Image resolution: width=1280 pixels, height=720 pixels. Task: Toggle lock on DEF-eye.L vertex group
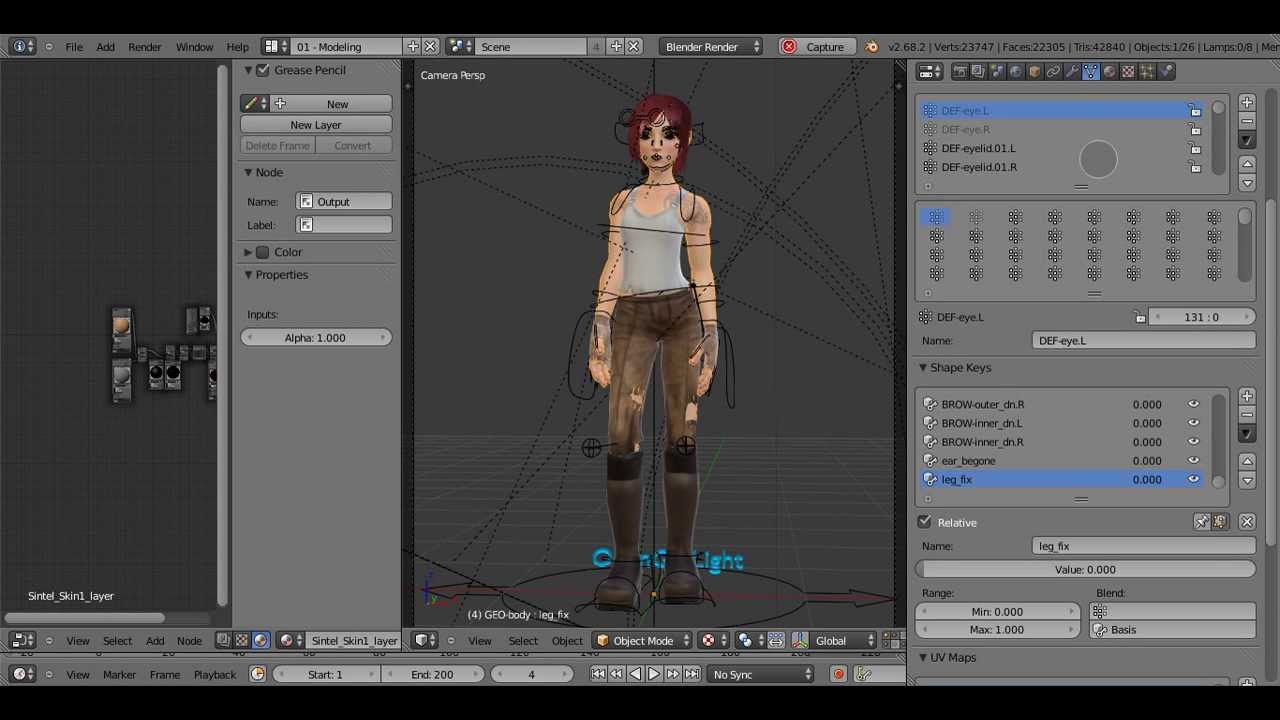1194,110
